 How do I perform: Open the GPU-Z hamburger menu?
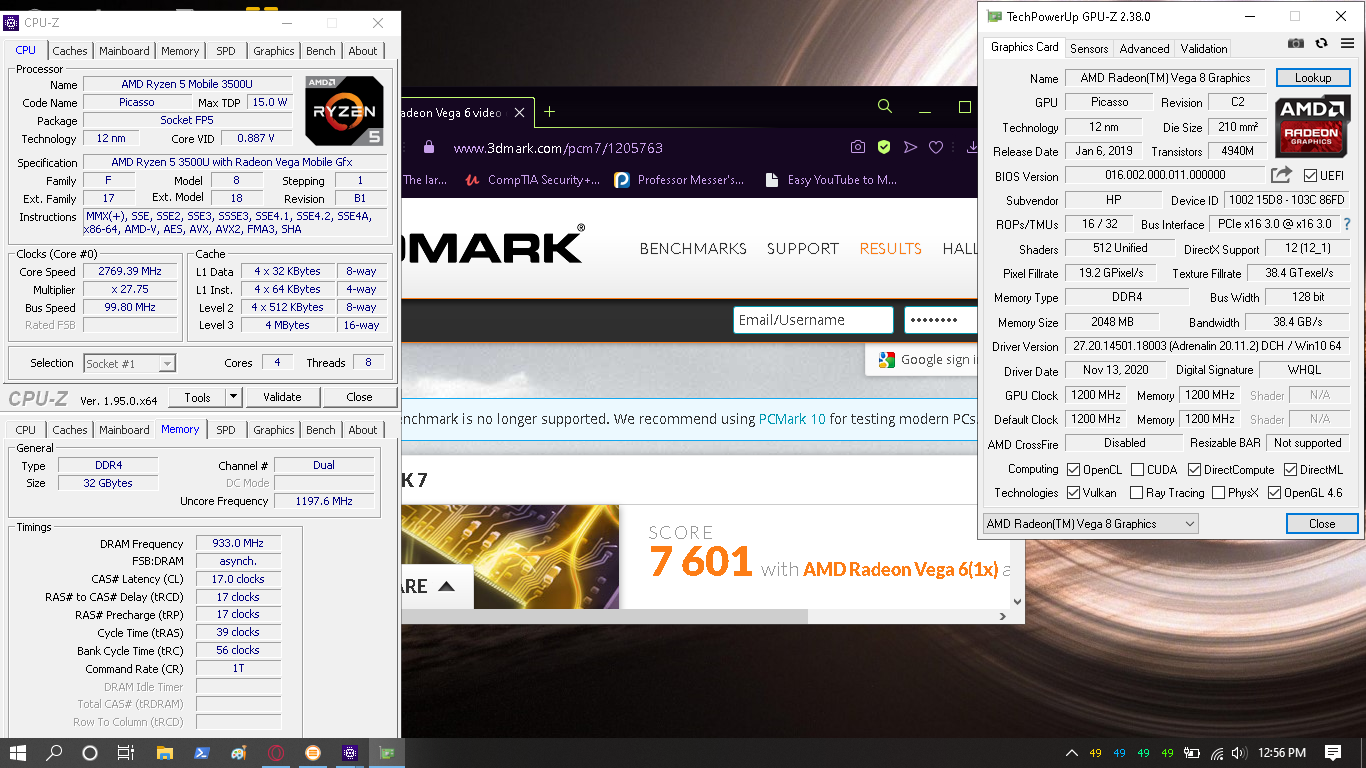pos(1347,43)
